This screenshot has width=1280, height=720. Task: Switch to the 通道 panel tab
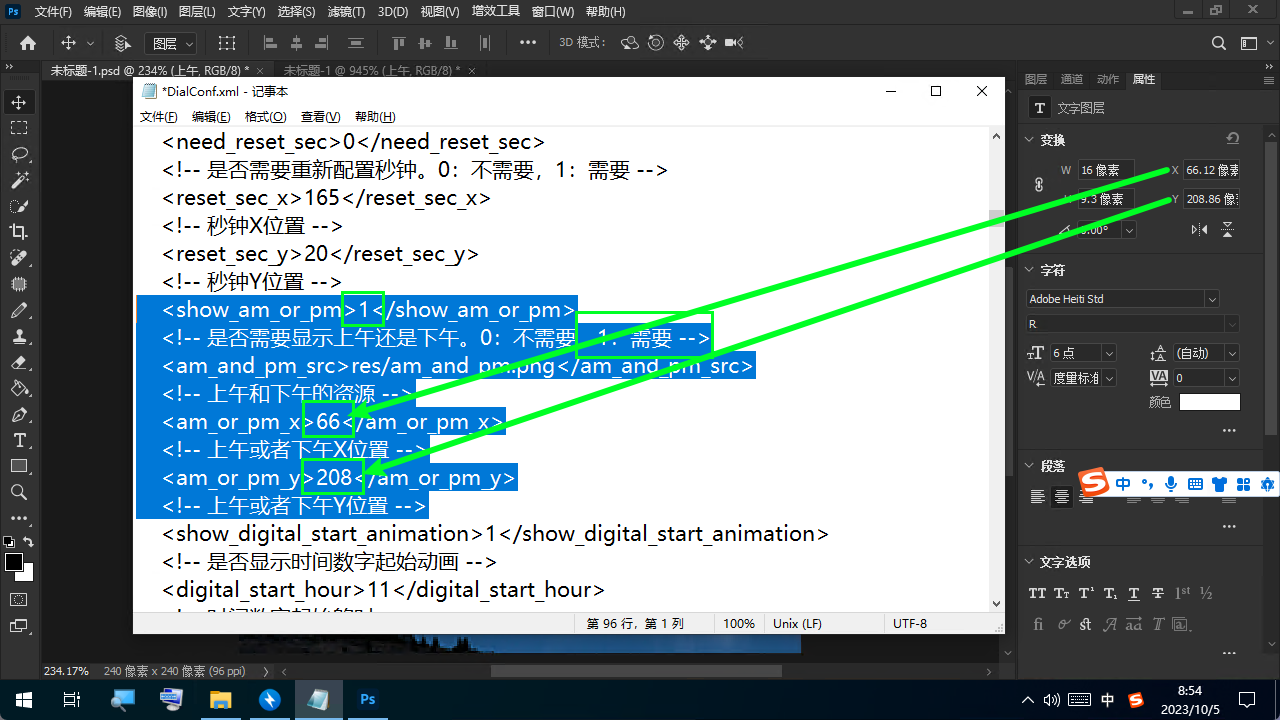[x=1071, y=79]
